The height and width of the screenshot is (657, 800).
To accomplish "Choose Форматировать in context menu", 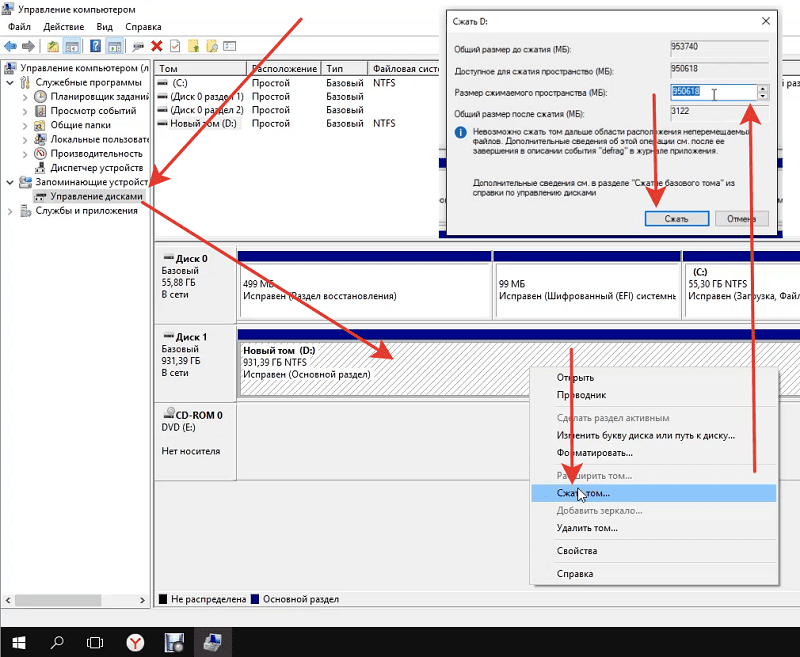I will click(654, 452).
